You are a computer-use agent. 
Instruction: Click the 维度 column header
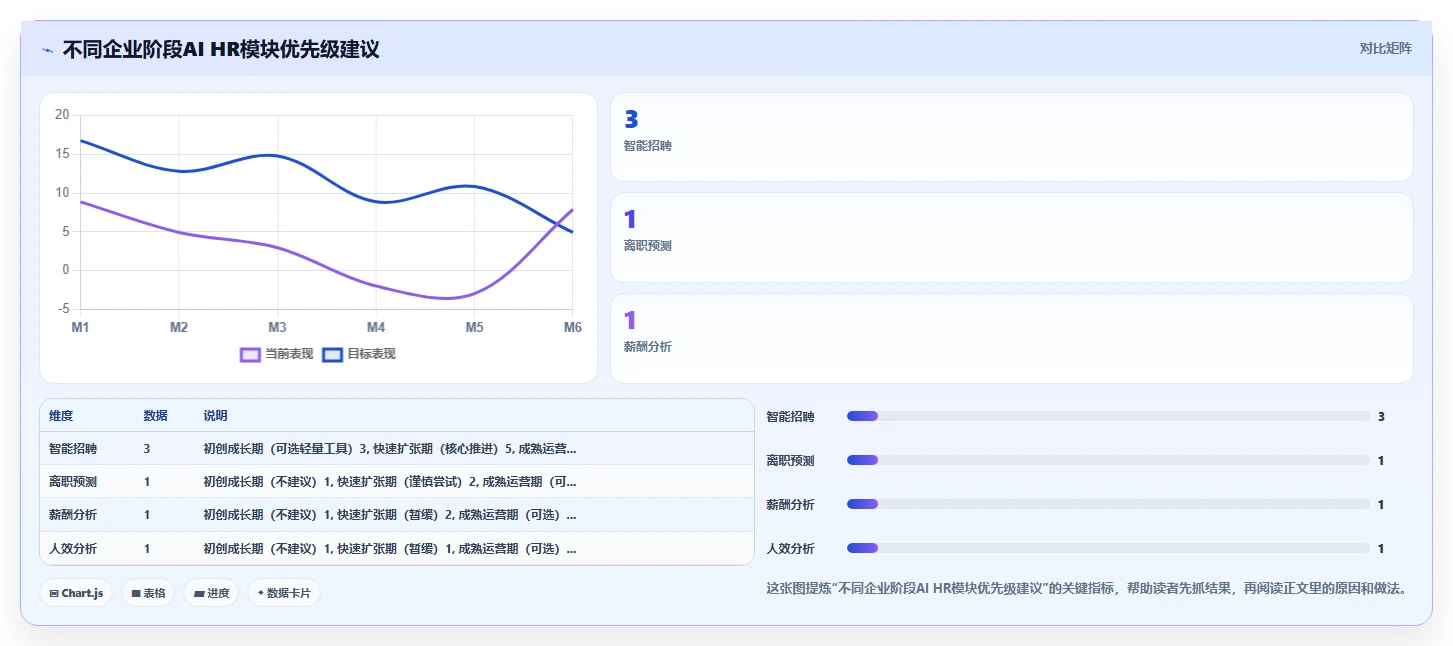click(x=61, y=416)
